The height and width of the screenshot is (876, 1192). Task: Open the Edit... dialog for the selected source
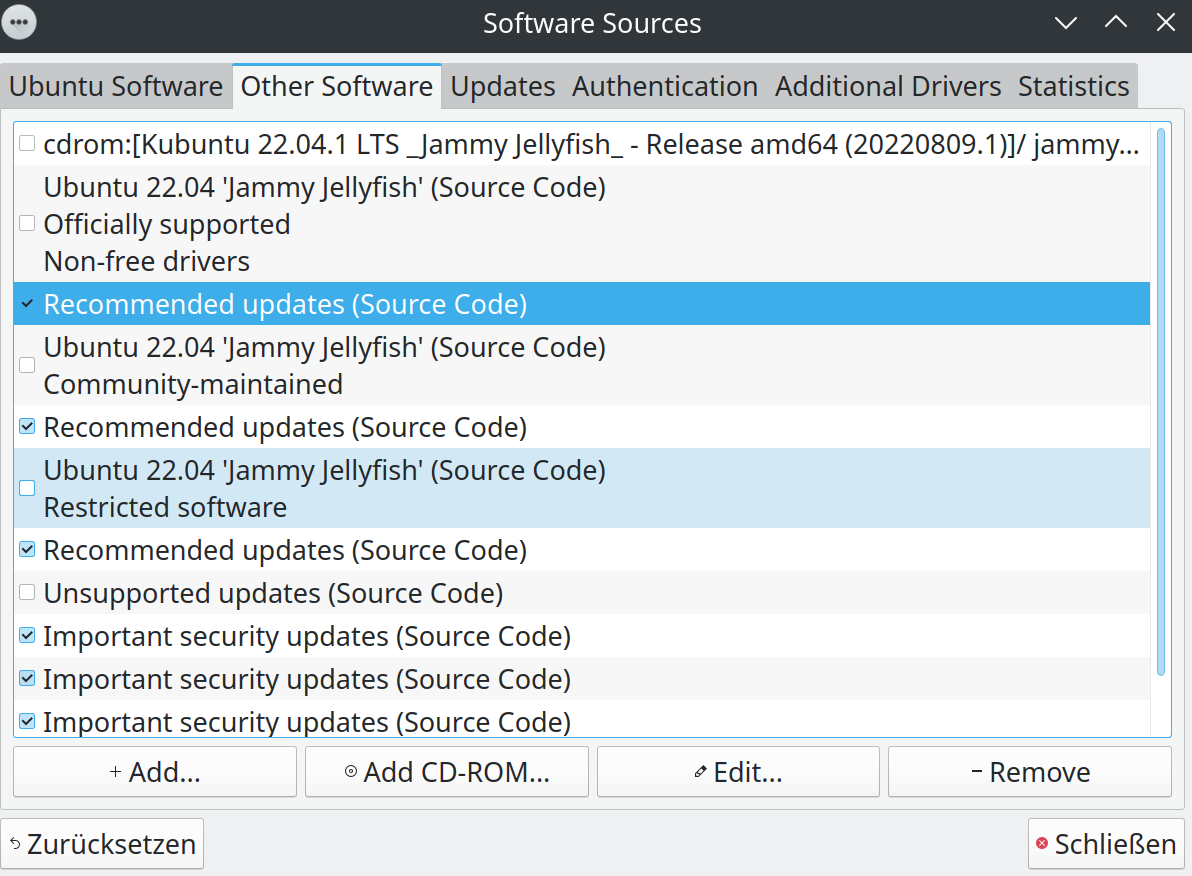pos(738,772)
